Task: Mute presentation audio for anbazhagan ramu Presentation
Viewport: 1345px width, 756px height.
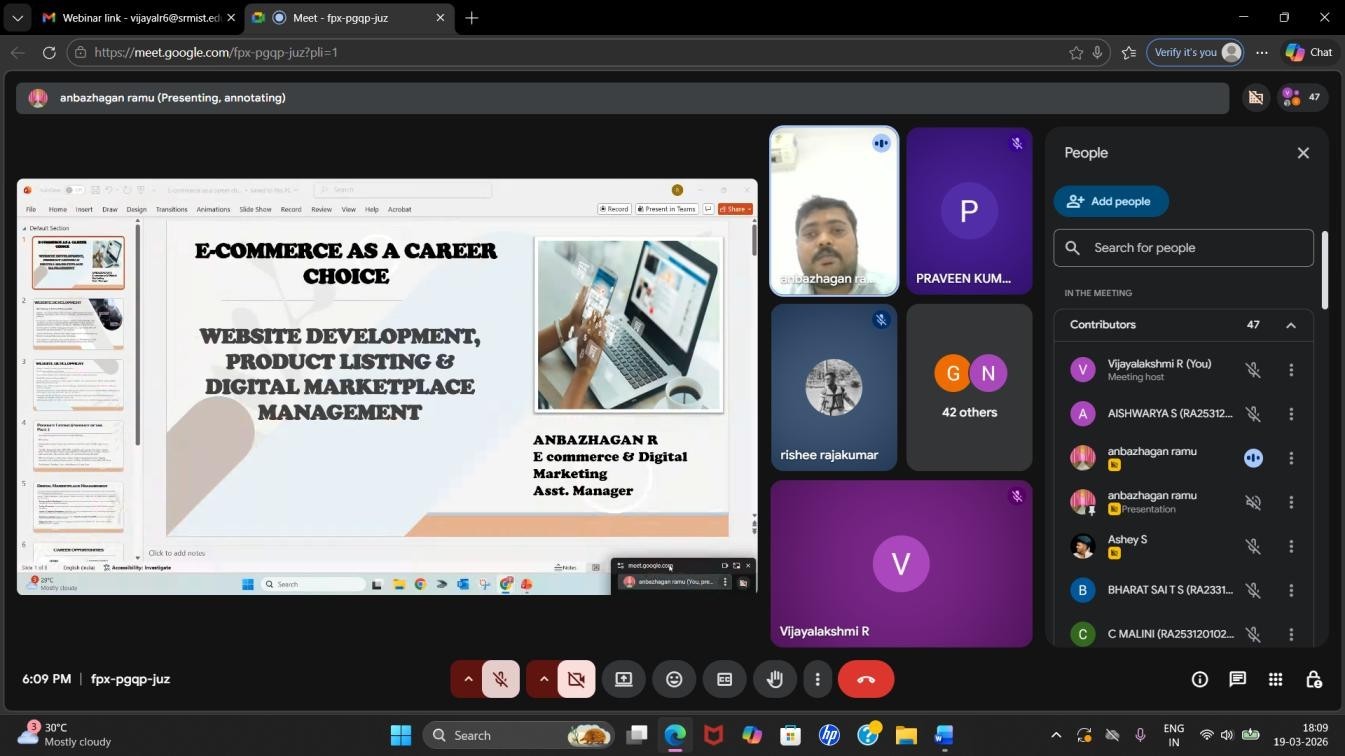Action: tap(1253, 502)
